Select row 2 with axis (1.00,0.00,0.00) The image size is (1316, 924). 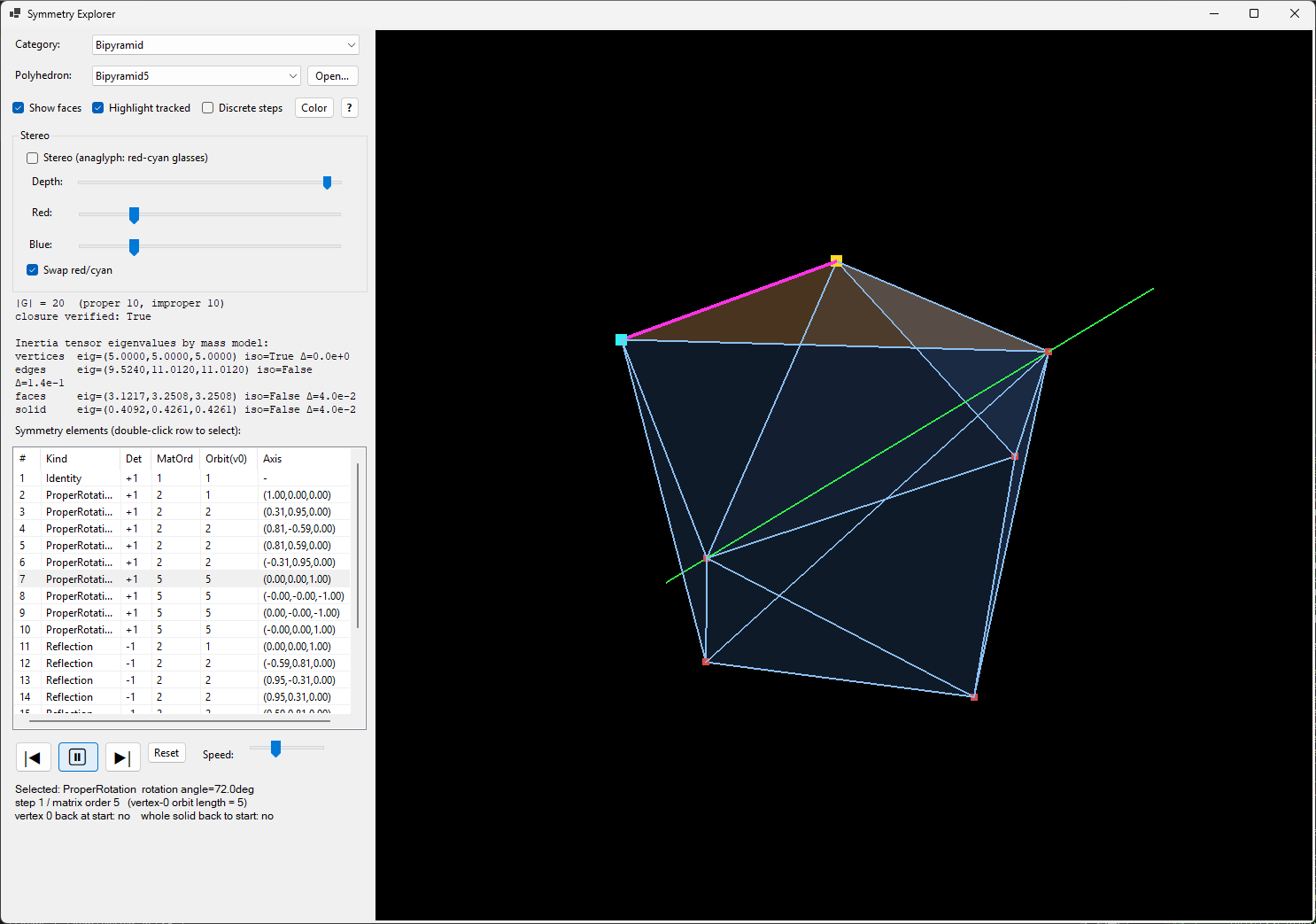coord(184,495)
